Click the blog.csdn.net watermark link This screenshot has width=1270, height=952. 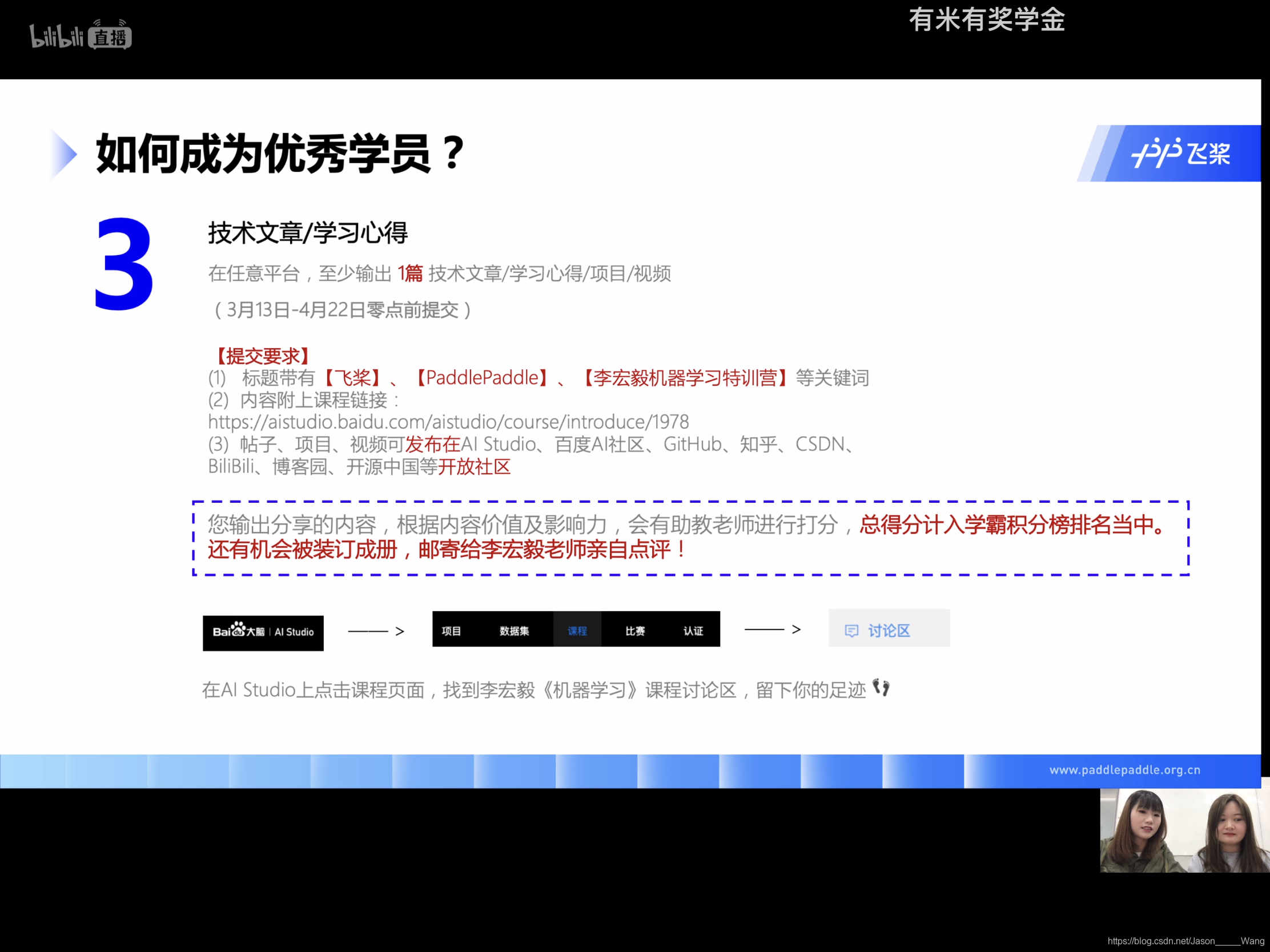(1185, 941)
